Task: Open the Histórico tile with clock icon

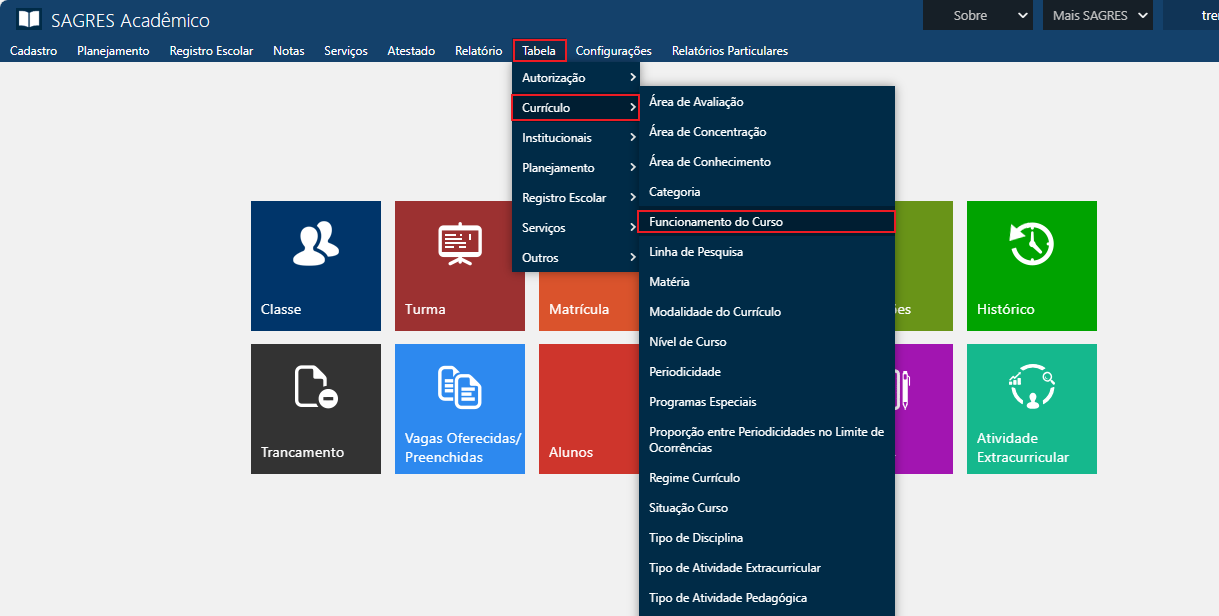Action: click(1031, 265)
